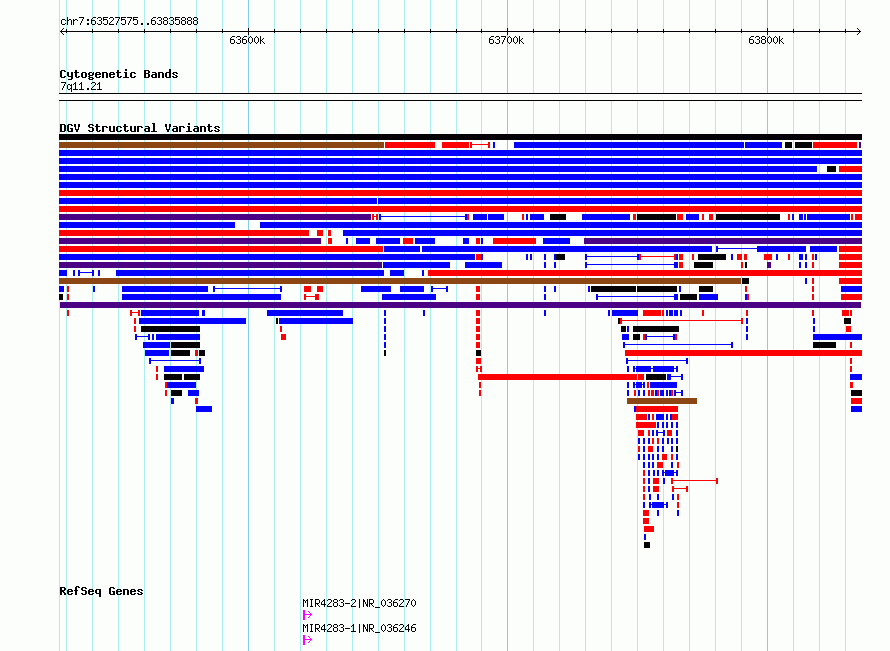Open the DGV Structural Variants track title
The width and height of the screenshot is (890, 651).
point(140,128)
